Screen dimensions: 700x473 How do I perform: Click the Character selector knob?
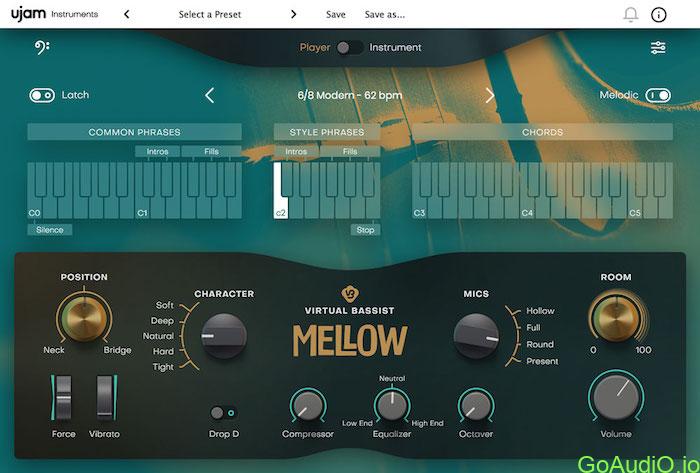(224, 336)
